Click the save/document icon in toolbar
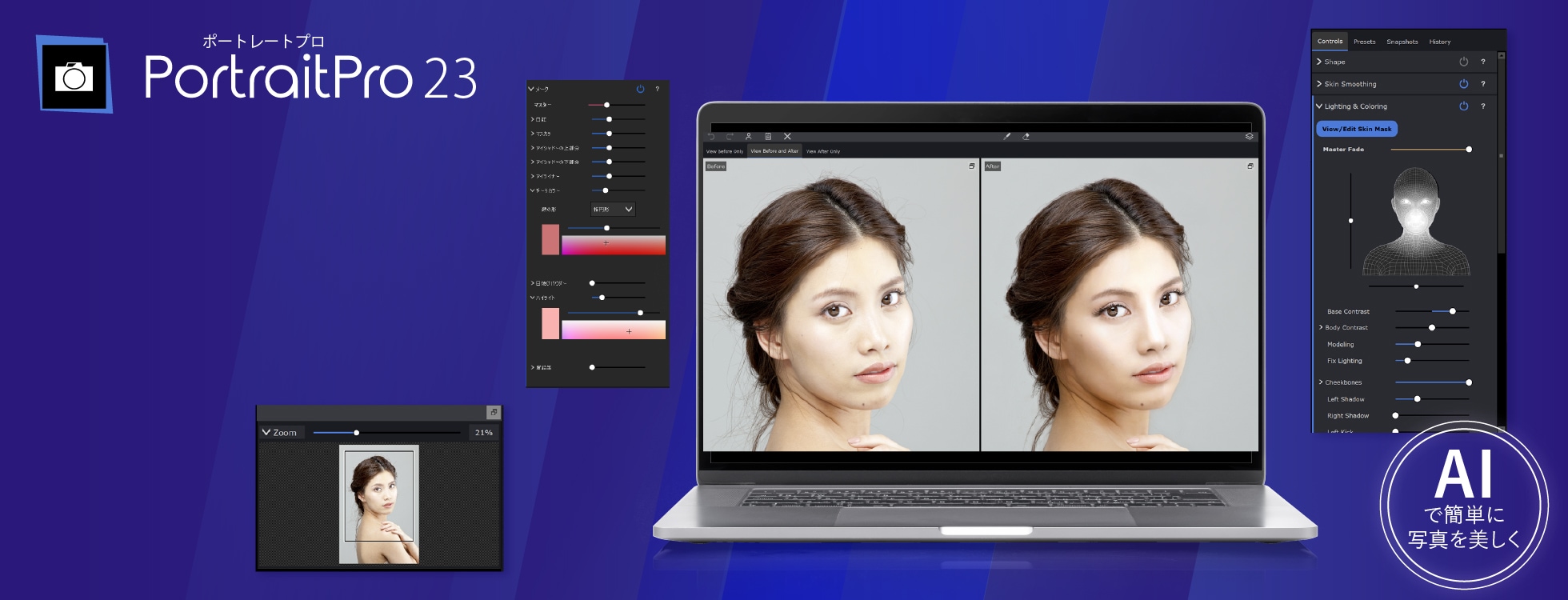The width and height of the screenshot is (1568, 600). (768, 137)
